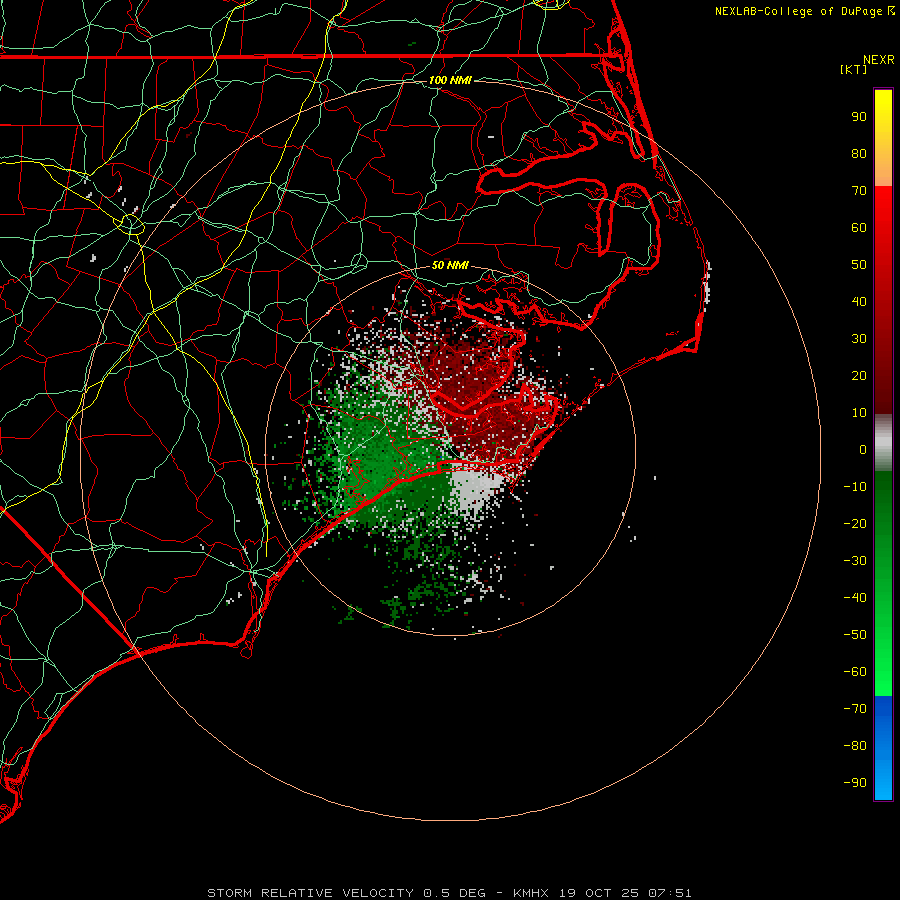Click the -40 value on the velocity scale
Image resolution: width=900 pixels, height=900 pixels.
855,598
